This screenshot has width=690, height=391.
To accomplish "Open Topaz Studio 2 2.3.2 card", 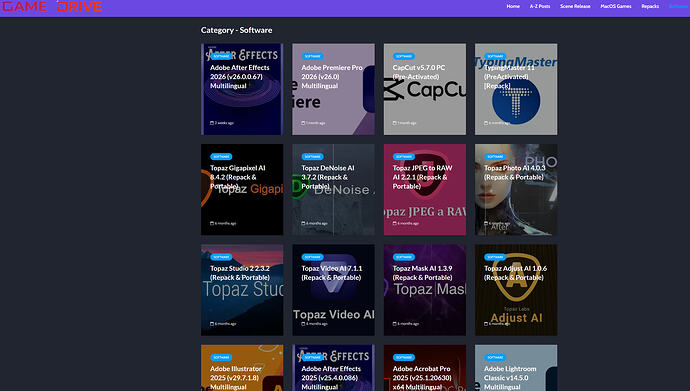I will click(x=242, y=290).
